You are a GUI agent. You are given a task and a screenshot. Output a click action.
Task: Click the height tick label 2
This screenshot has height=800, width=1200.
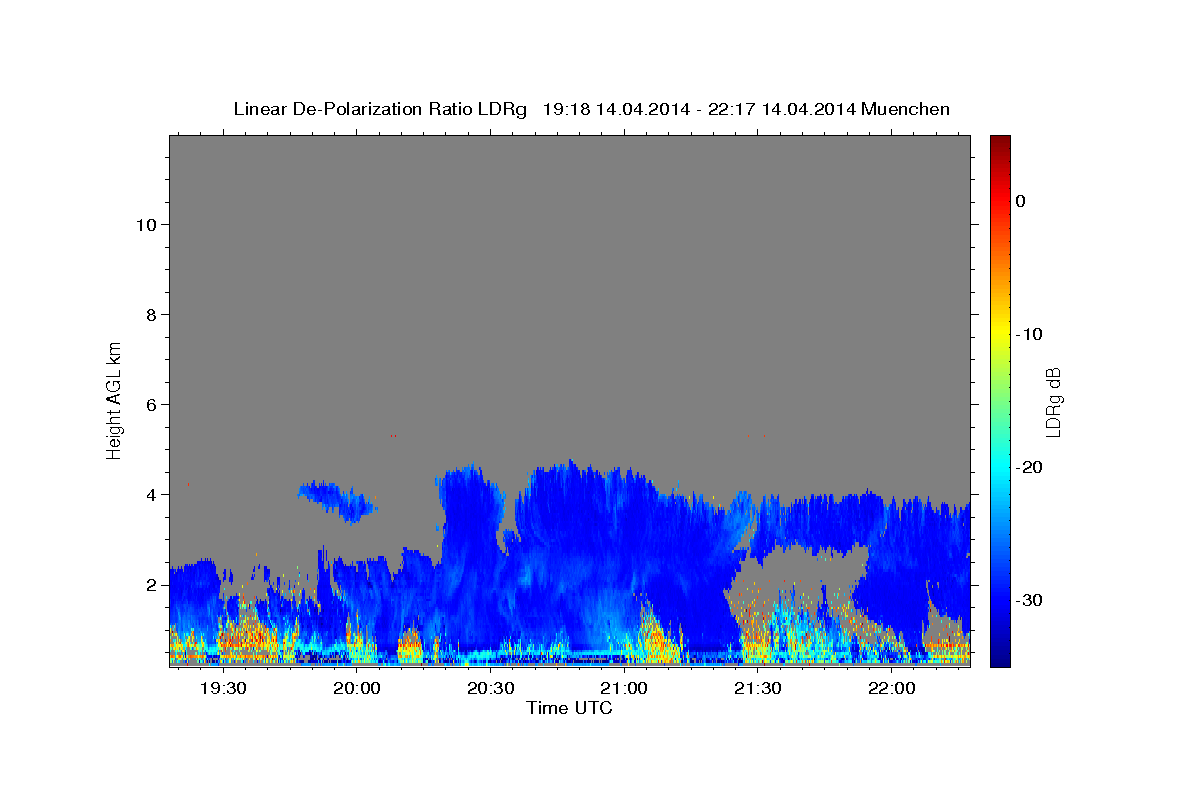tap(150, 584)
